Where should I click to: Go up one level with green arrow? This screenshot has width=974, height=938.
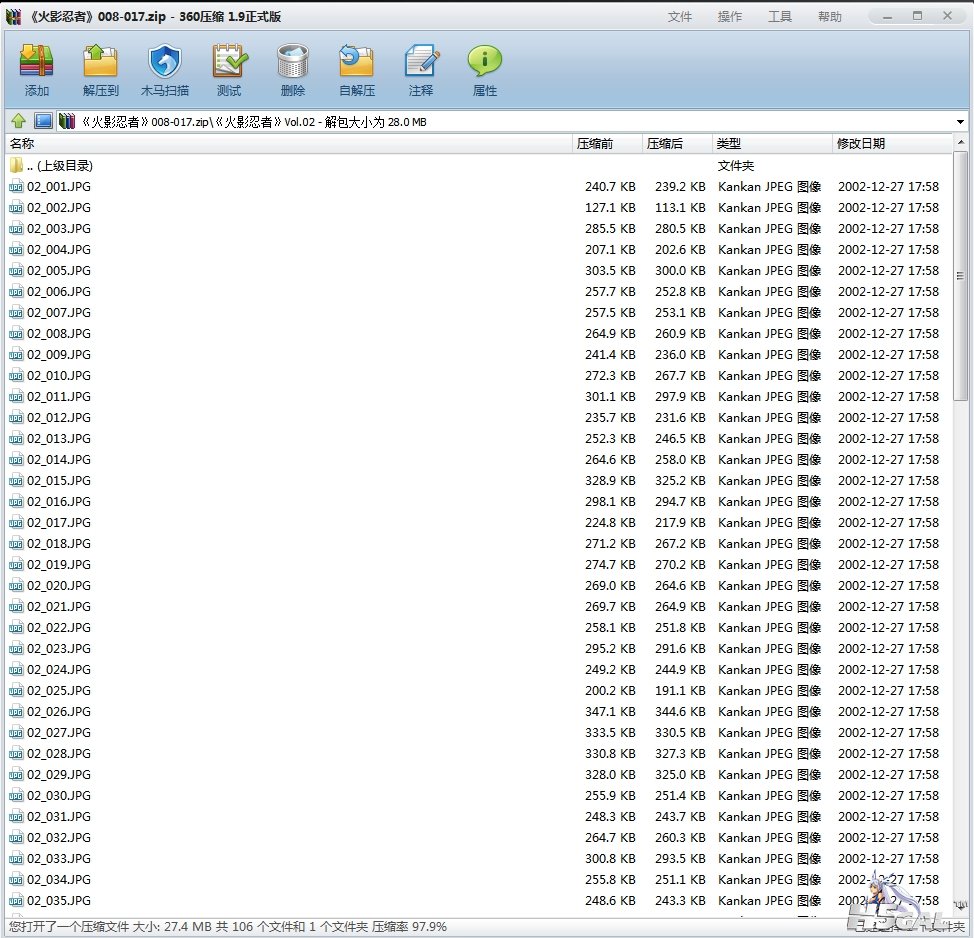18,121
